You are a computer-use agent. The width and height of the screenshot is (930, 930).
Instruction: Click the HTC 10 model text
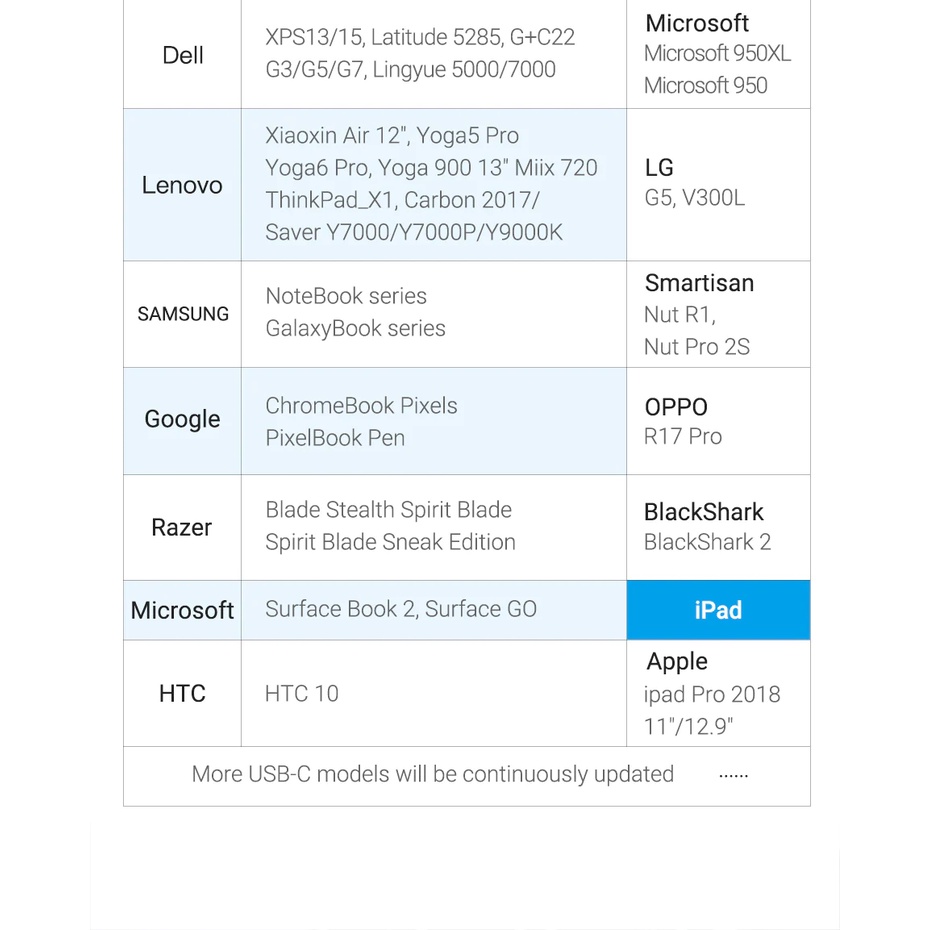(302, 693)
